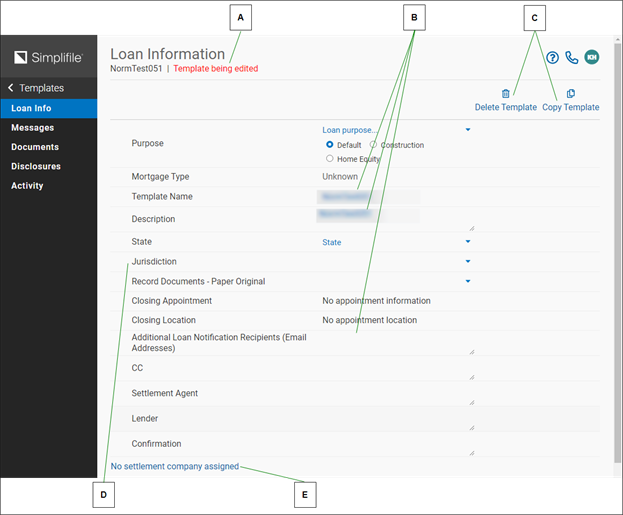Viewport: 623px width, 515px height.
Task: Click the Lender text area
Action: click(x=396, y=419)
